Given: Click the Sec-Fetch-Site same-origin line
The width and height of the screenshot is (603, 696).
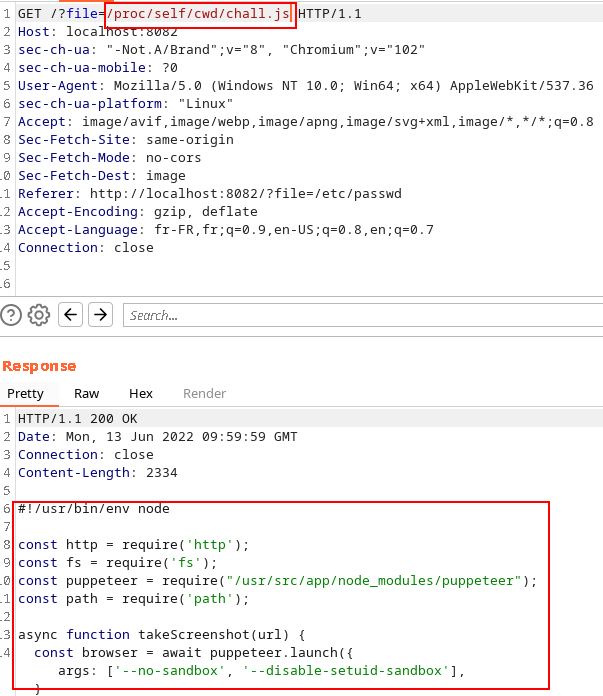Looking at the screenshot, I should (x=126, y=140).
